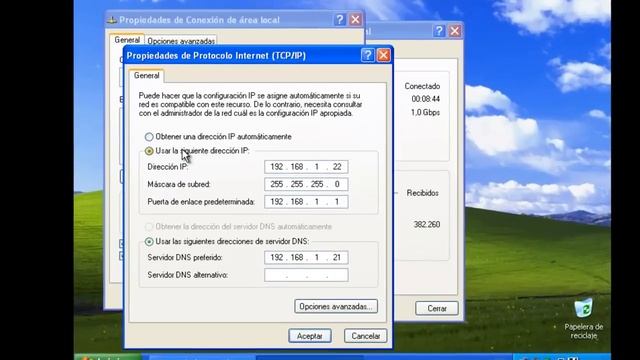Select 'Usar las siguientes direcciones de servidor DNS'
Viewport: 640px width, 360px height.
tap(149, 242)
